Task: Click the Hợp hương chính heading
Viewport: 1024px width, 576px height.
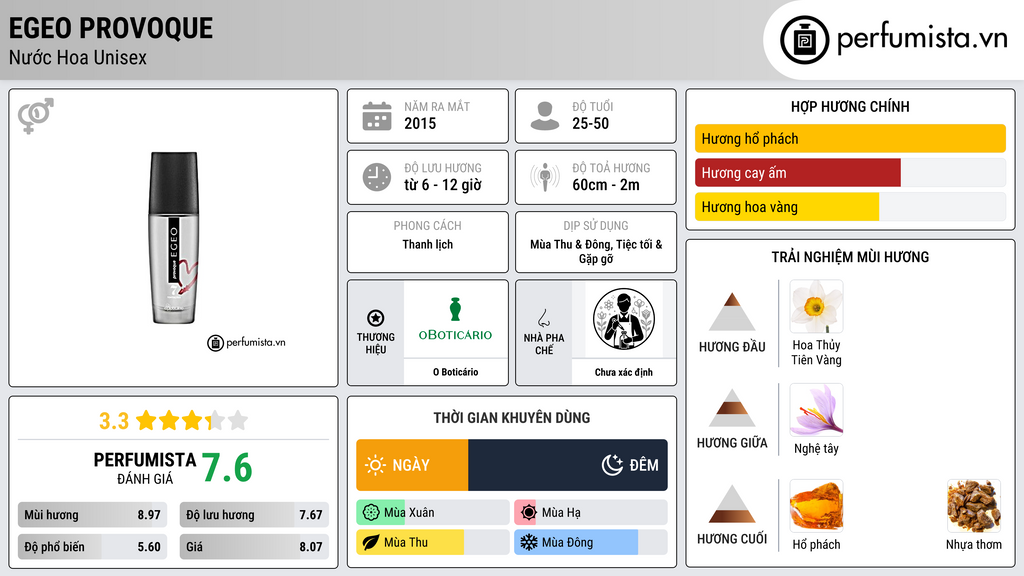Action: click(850, 106)
